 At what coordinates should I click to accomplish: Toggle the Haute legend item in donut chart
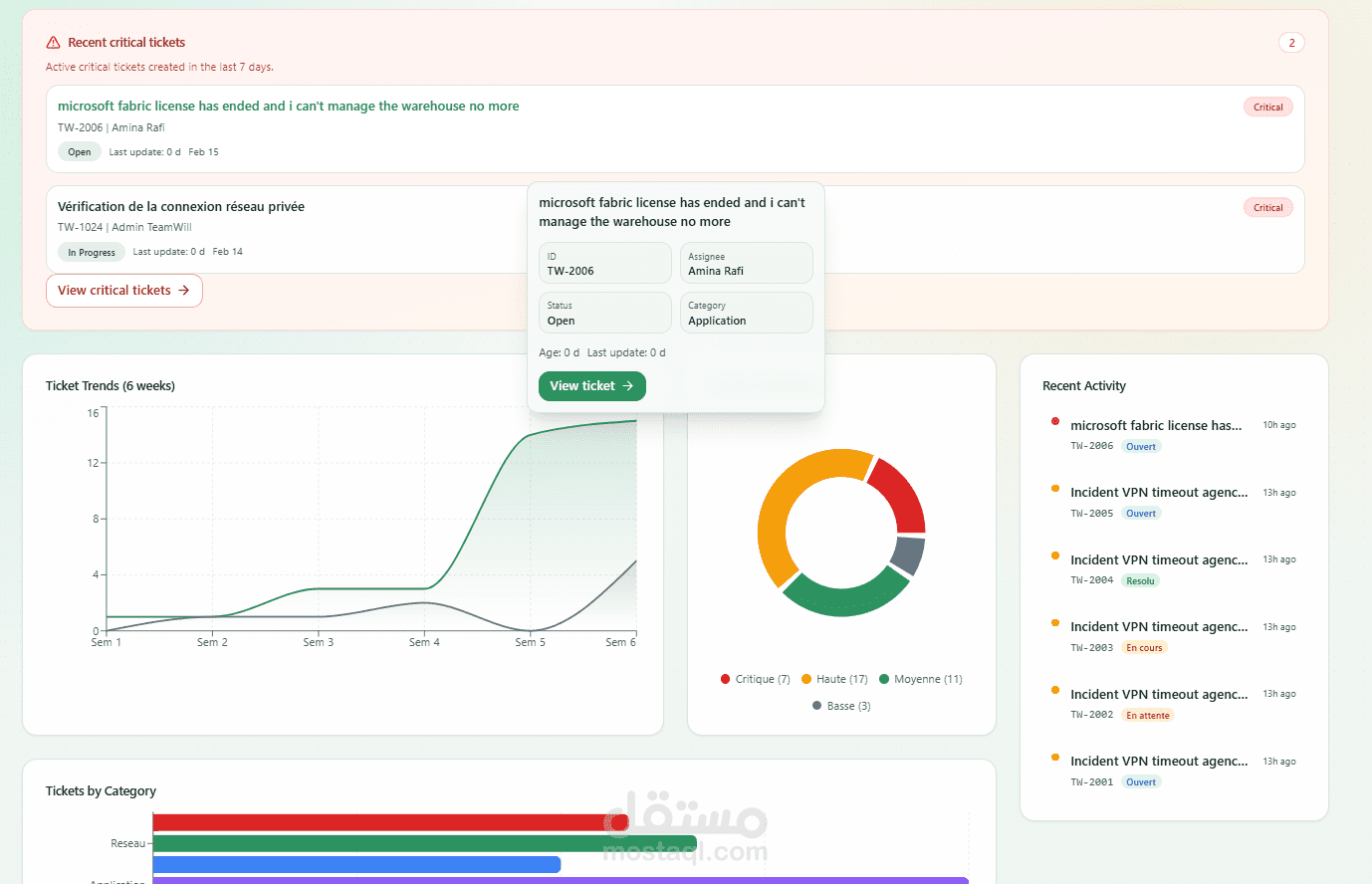click(x=834, y=679)
